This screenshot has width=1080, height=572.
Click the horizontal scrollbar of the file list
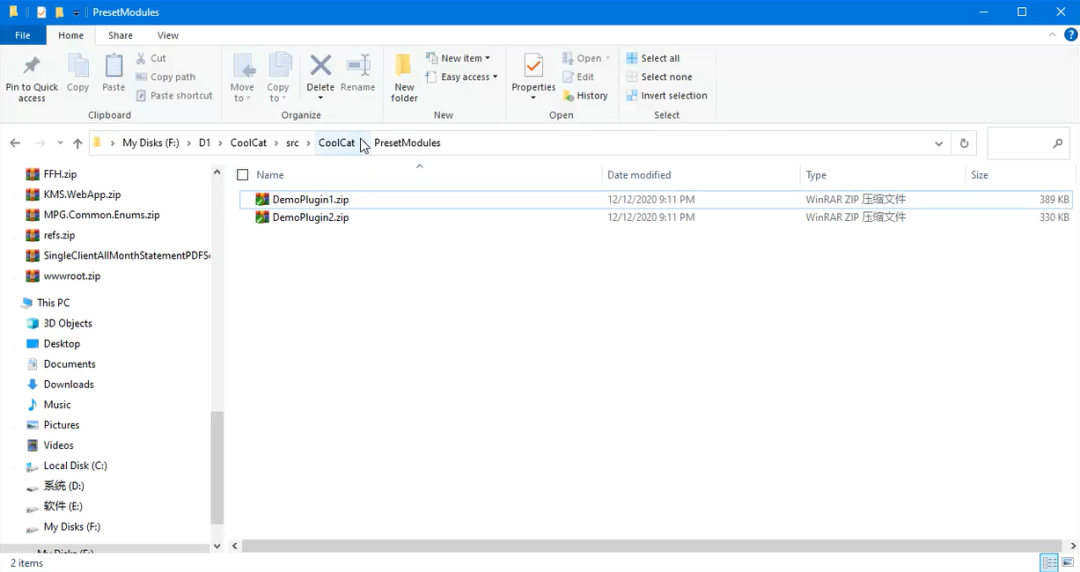[651, 546]
